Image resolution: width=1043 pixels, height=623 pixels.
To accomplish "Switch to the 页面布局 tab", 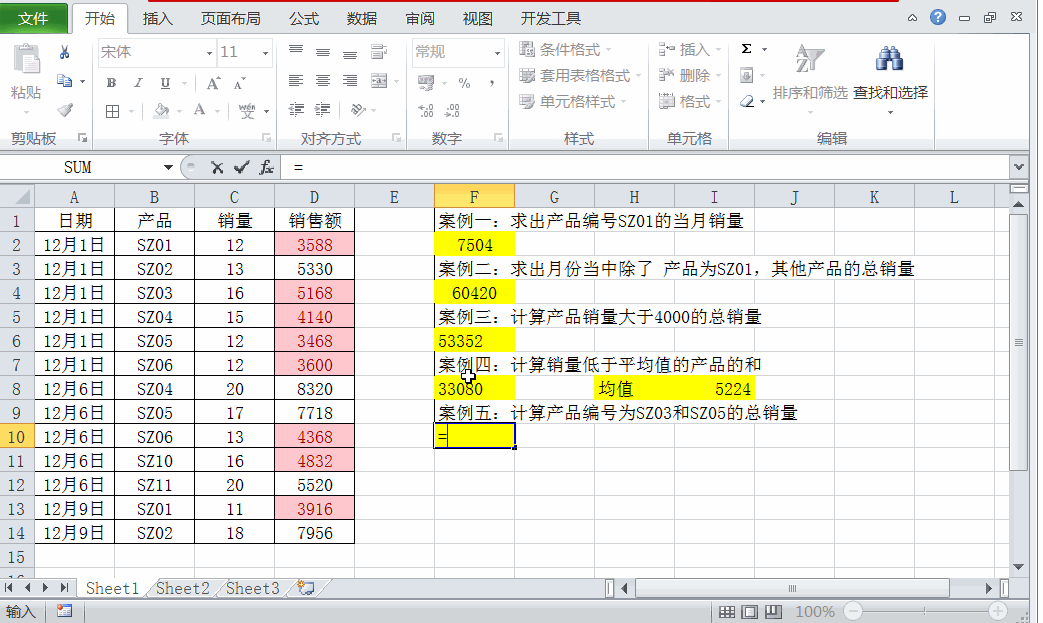I will coord(231,19).
